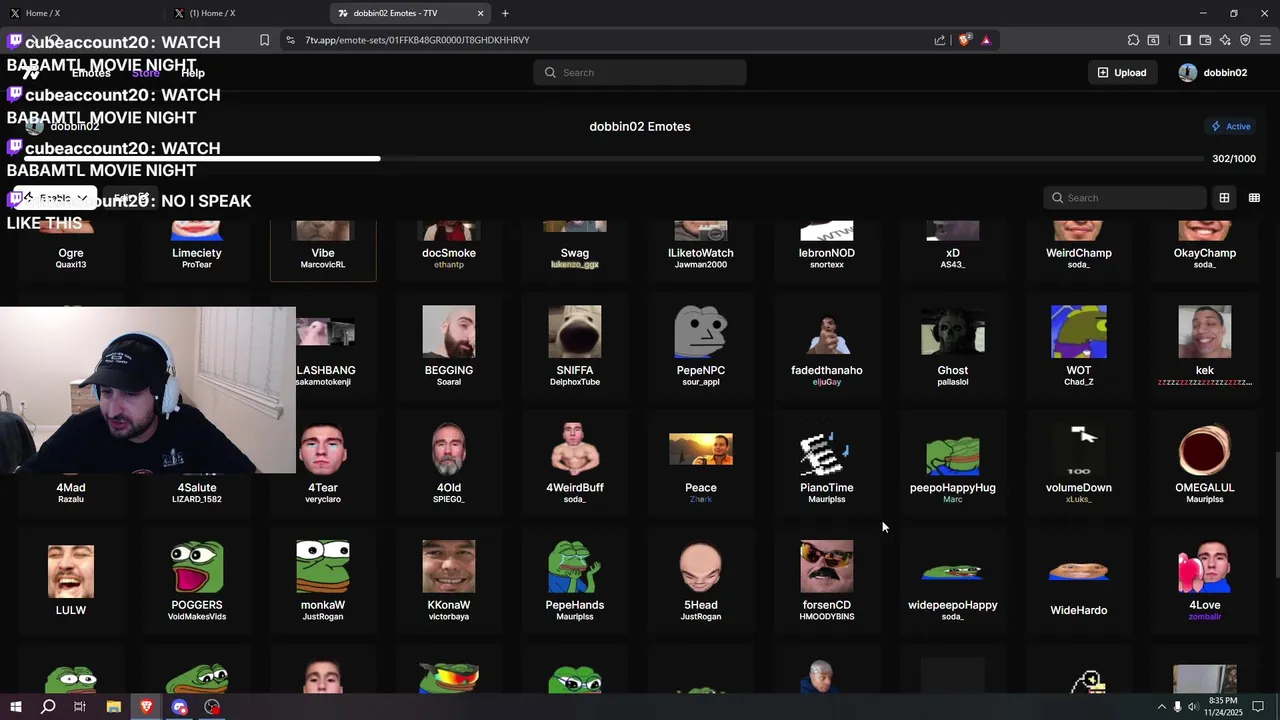Click the Active status badge
The height and width of the screenshot is (720, 1280).
[1231, 126]
